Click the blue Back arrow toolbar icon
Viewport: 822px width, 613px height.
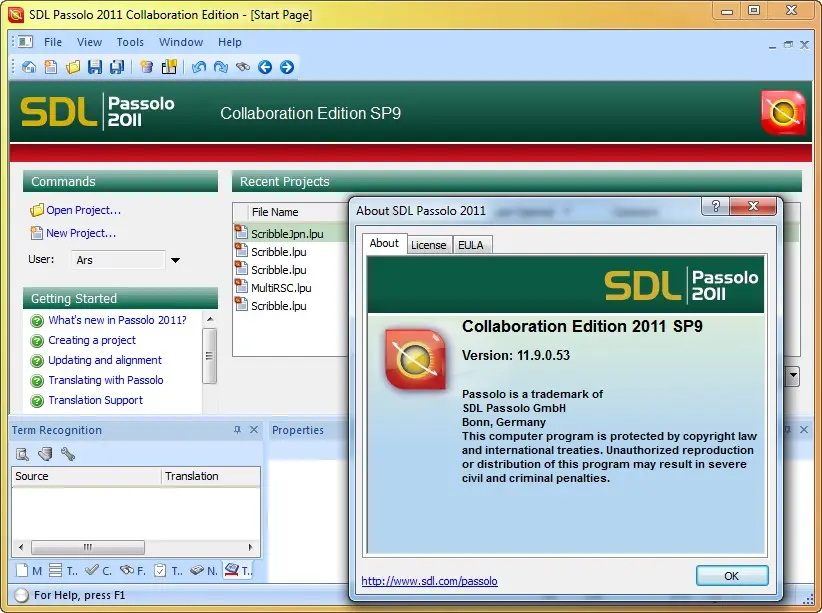(x=265, y=67)
